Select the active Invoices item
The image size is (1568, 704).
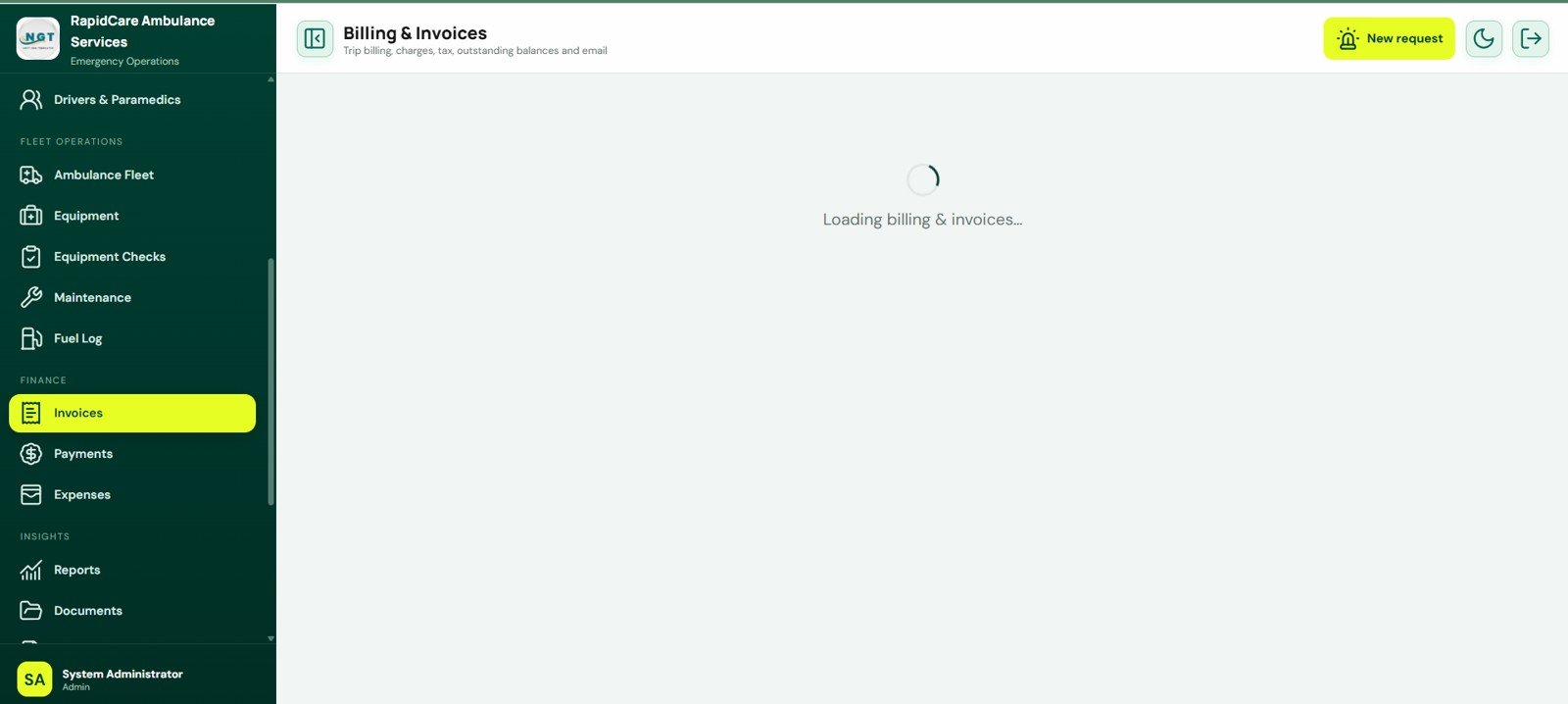tap(132, 414)
